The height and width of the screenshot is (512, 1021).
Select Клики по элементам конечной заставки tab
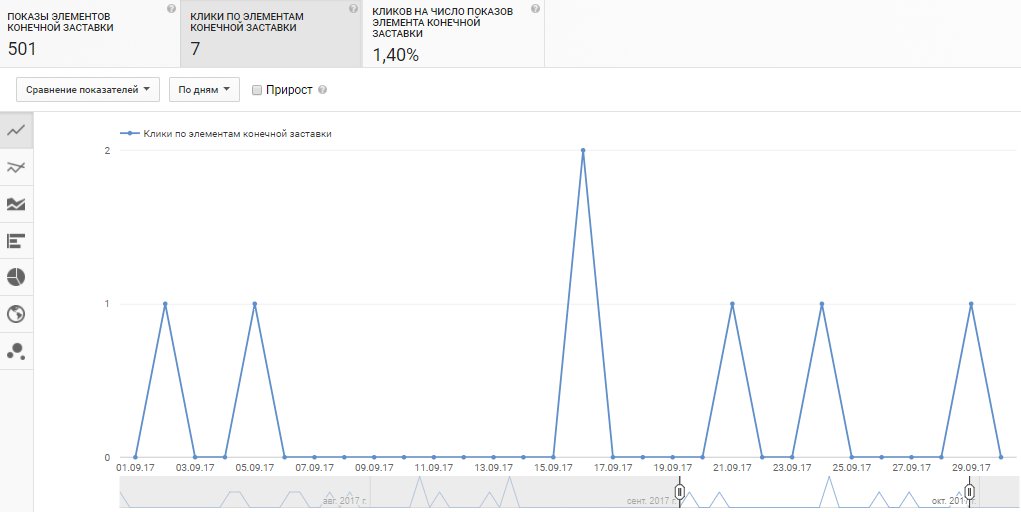270,33
